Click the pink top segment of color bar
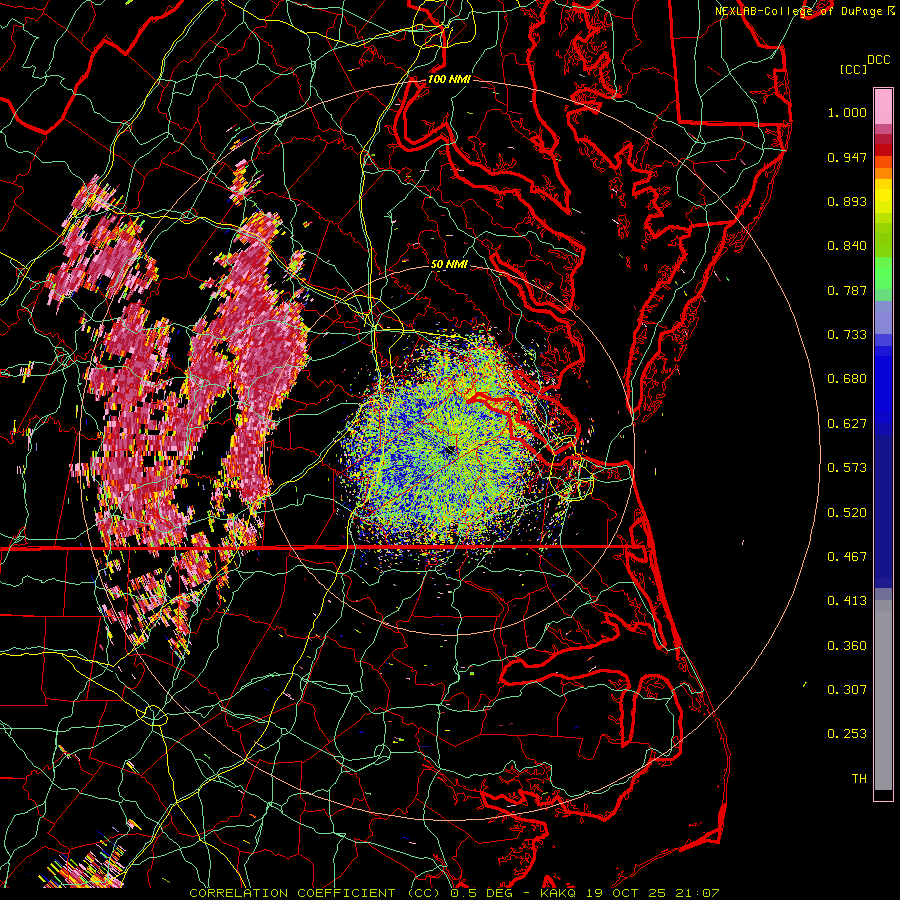Viewport: 900px width, 900px height. tap(883, 107)
